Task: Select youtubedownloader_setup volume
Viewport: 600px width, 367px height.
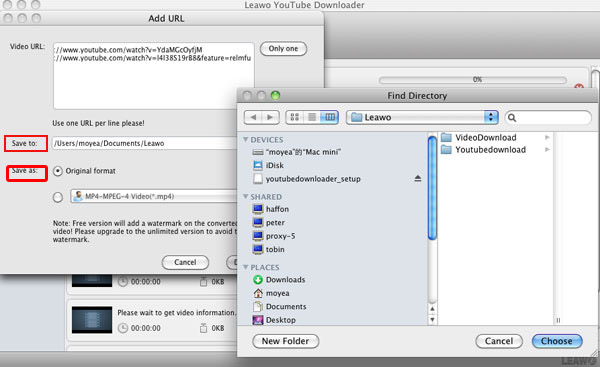Action: (x=307, y=179)
